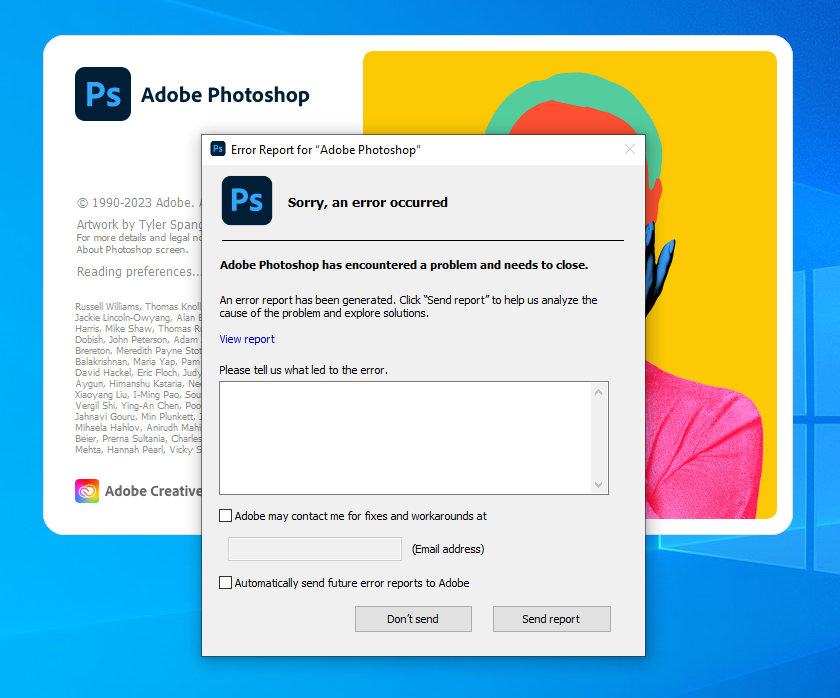Image resolution: width=840 pixels, height=698 pixels.
Task: Click the Don't send button
Action: pyautogui.click(x=413, y=618)
